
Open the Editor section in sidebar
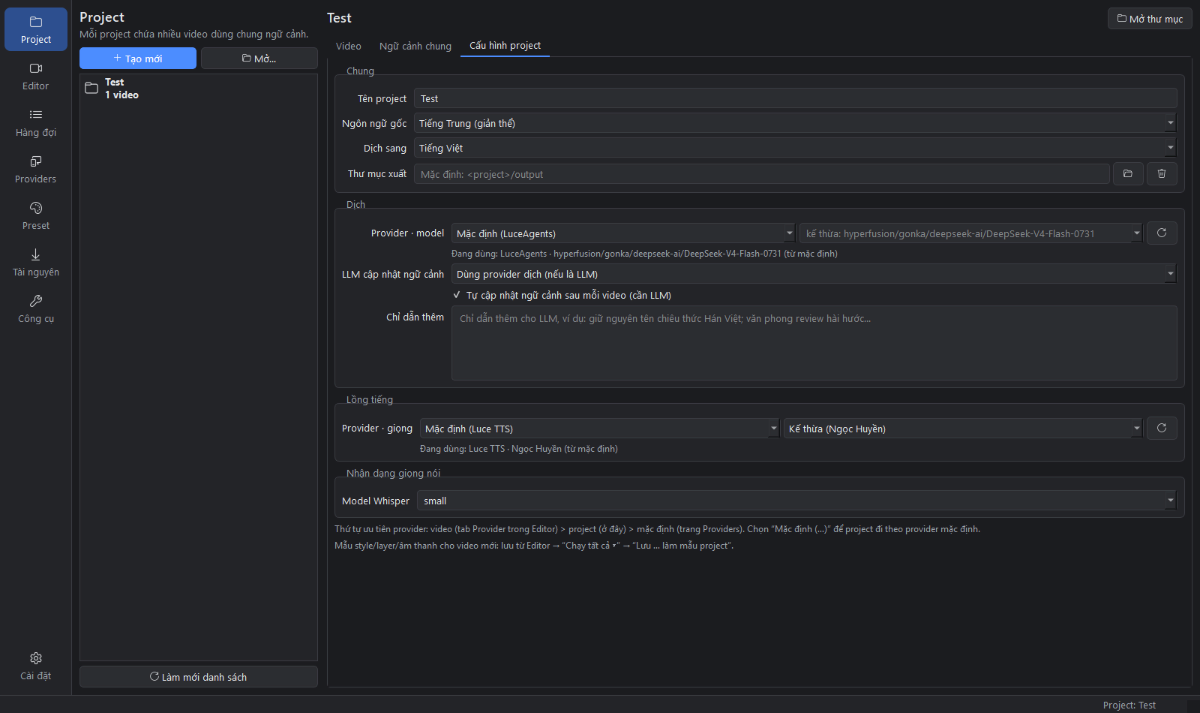pyautogui.click(x=35, y=76)
